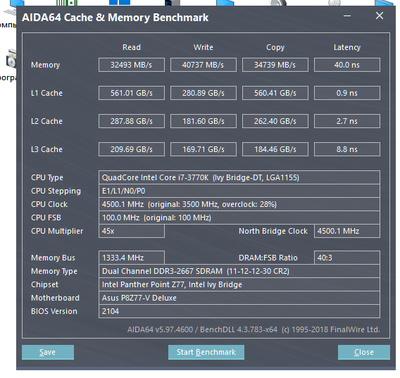Click L3 Cache Copy 184.46 GB/s
Screen dimensions: 400x378
(275, 149)
